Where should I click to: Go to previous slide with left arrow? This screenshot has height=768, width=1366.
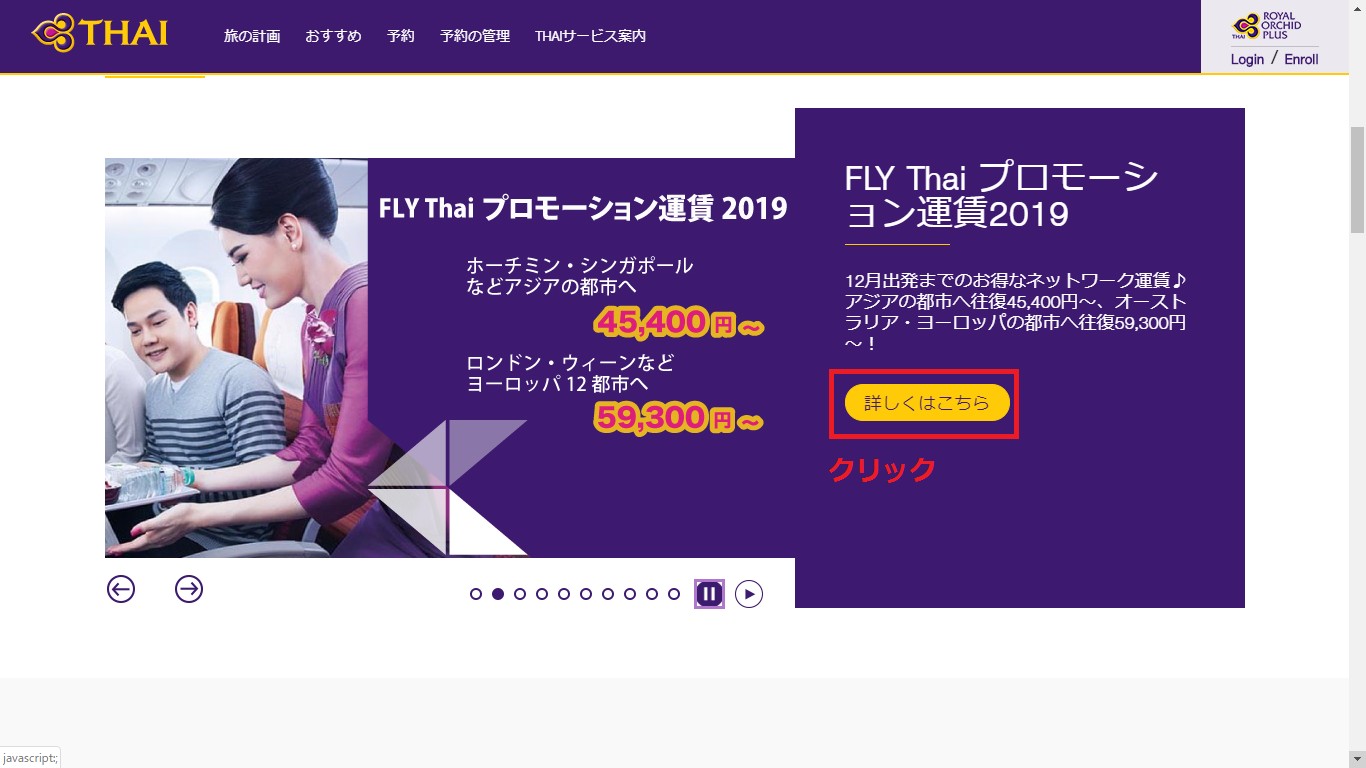[121, 590]
